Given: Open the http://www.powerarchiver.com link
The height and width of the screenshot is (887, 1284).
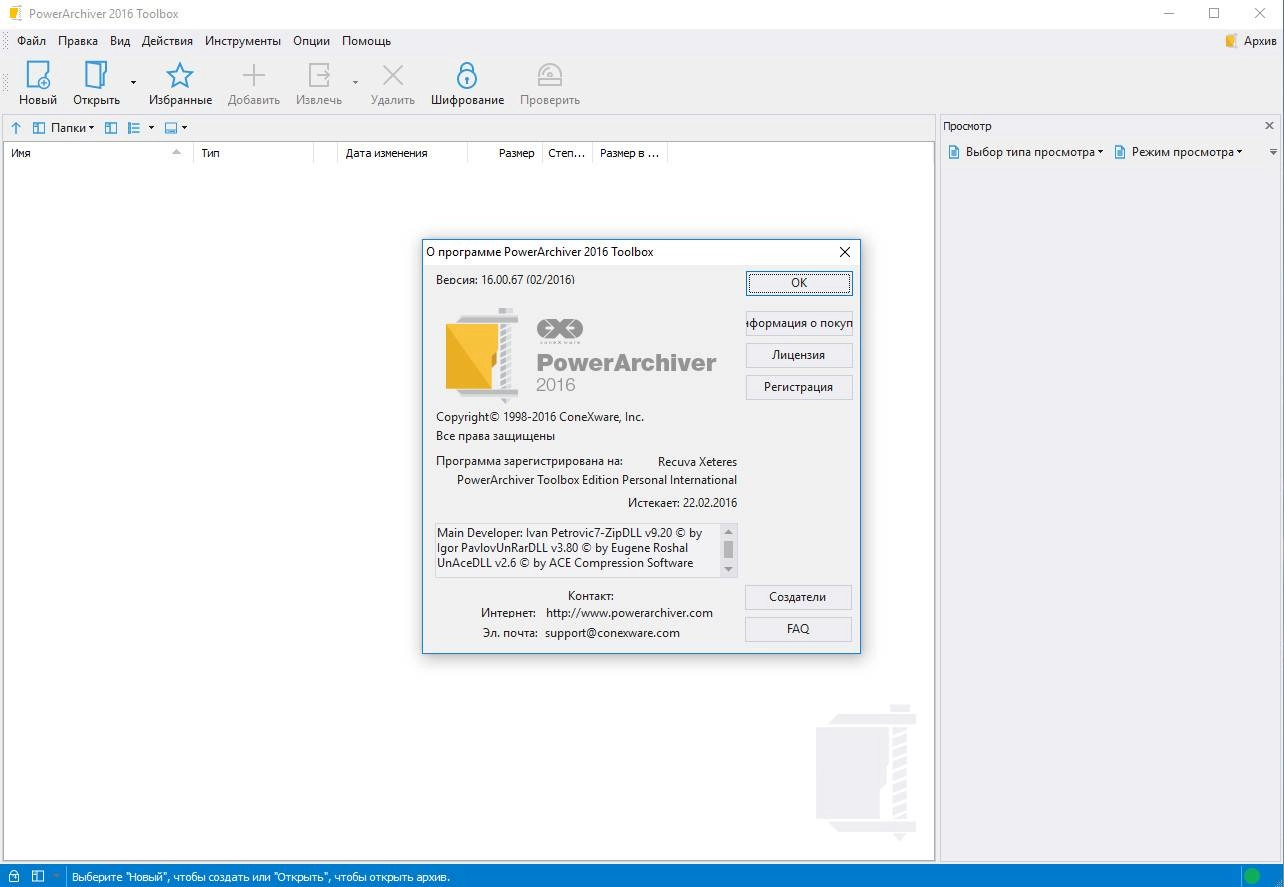Looking at the screenshot, I should (x=629, y=613).
